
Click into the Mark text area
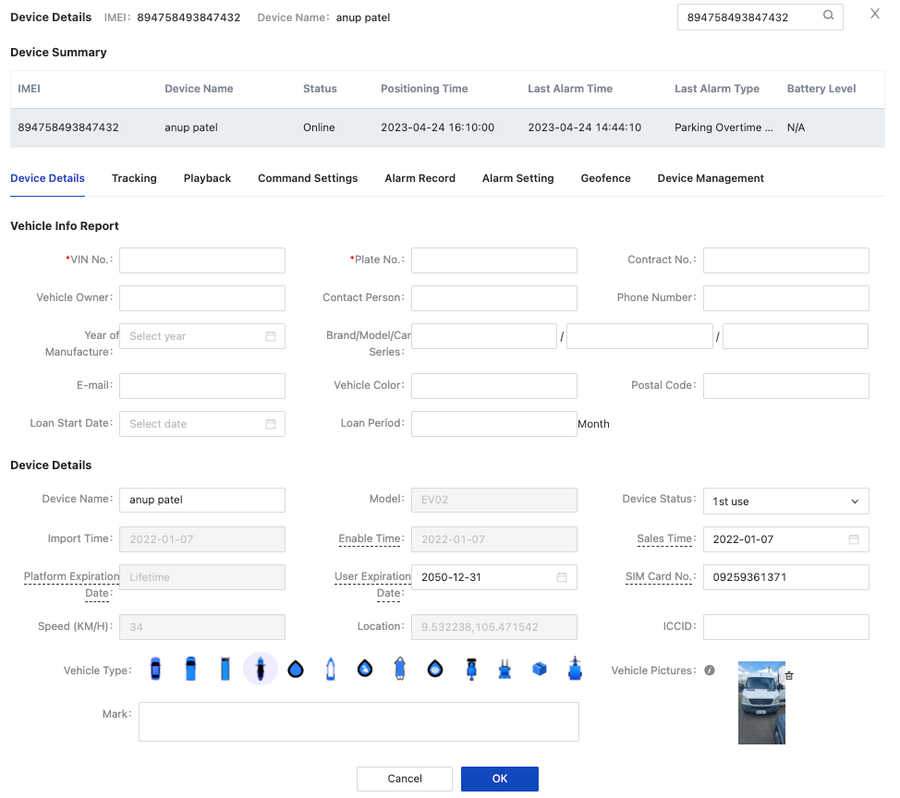tap(358, 721)
